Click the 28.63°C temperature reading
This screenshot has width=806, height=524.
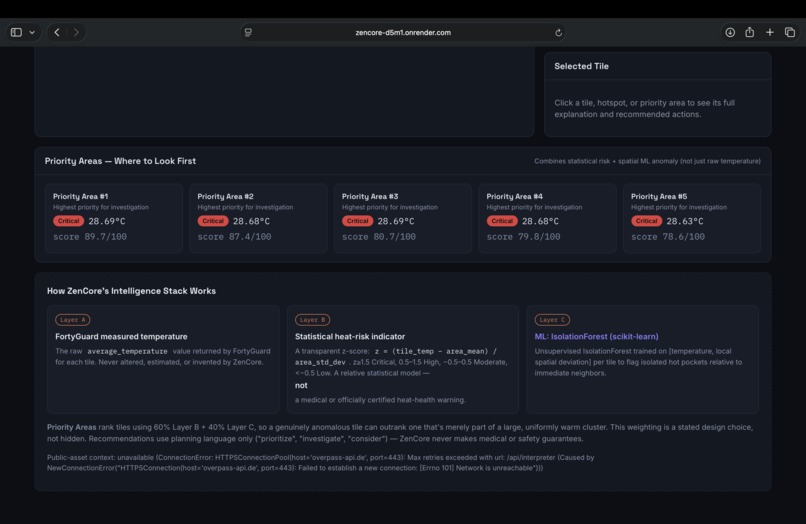[685, 221]
